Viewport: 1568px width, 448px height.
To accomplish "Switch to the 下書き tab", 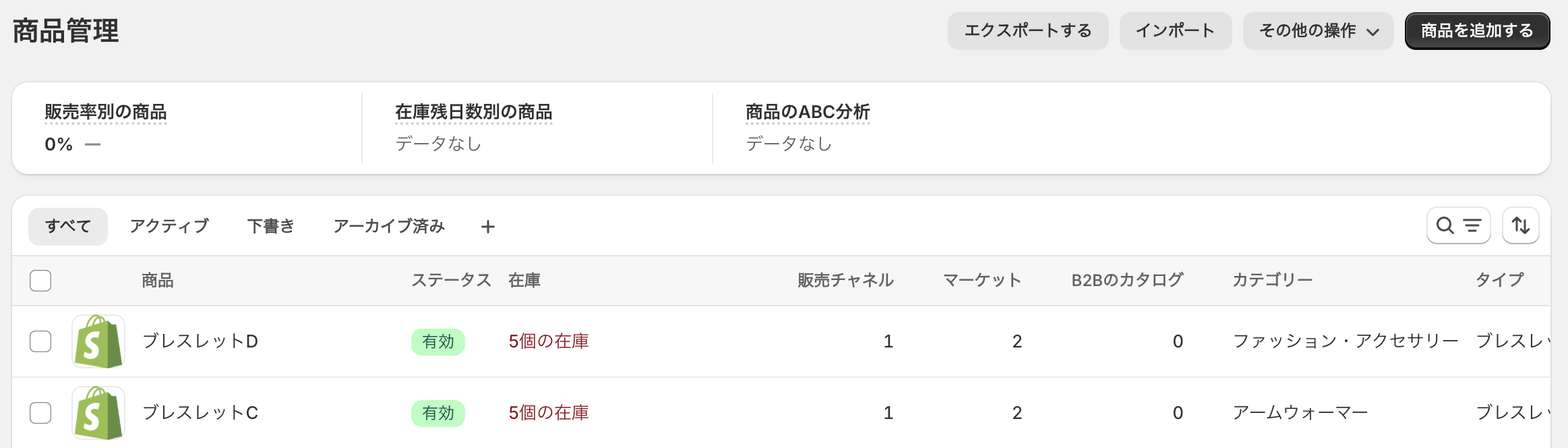I will [271, 227].
